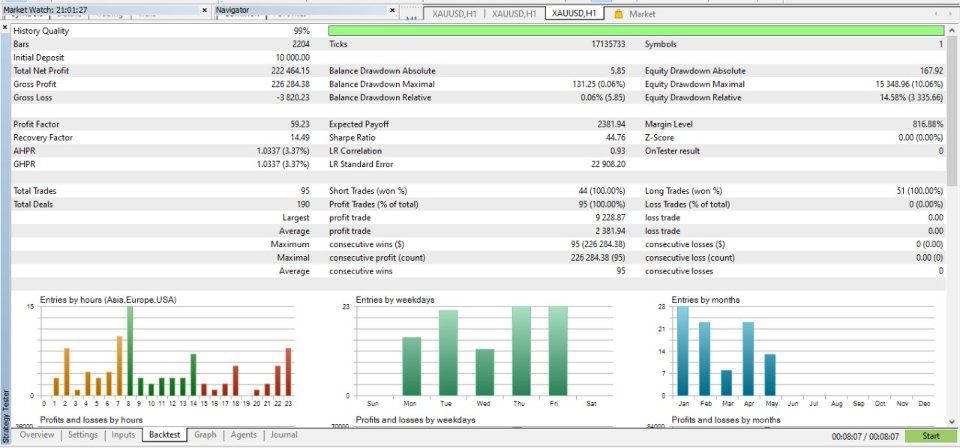Select the active XAUUSD,H1 chart tab
The width and height of the screenshot is (960, 448).
(x=574, y=13)
